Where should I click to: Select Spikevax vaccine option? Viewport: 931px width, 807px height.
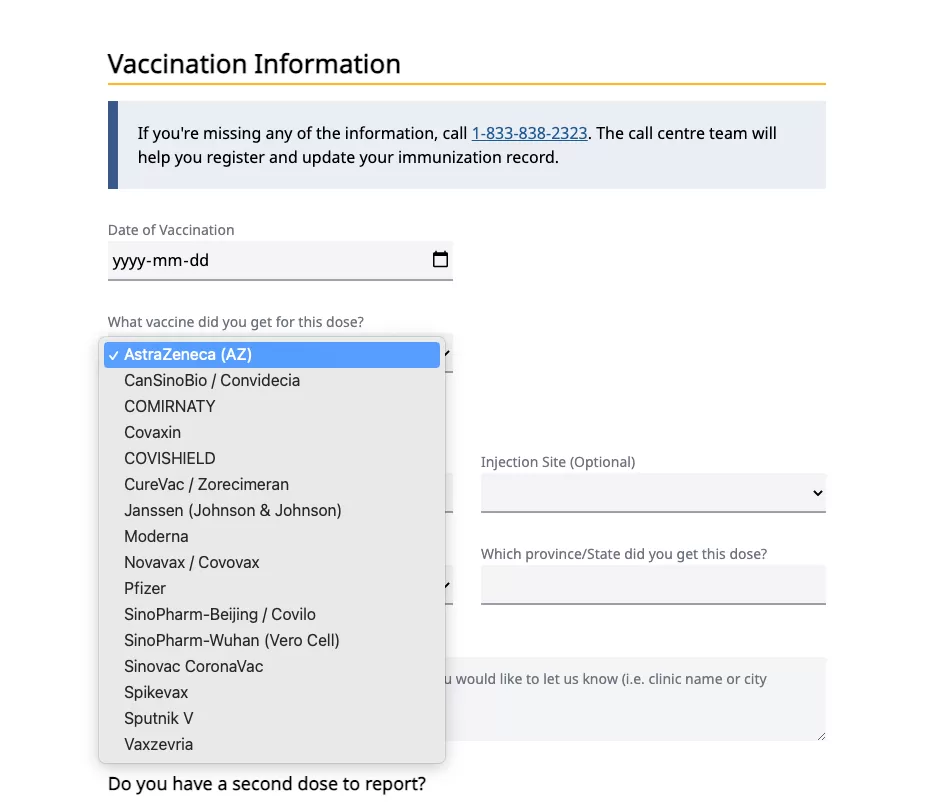tap(272, 692)
